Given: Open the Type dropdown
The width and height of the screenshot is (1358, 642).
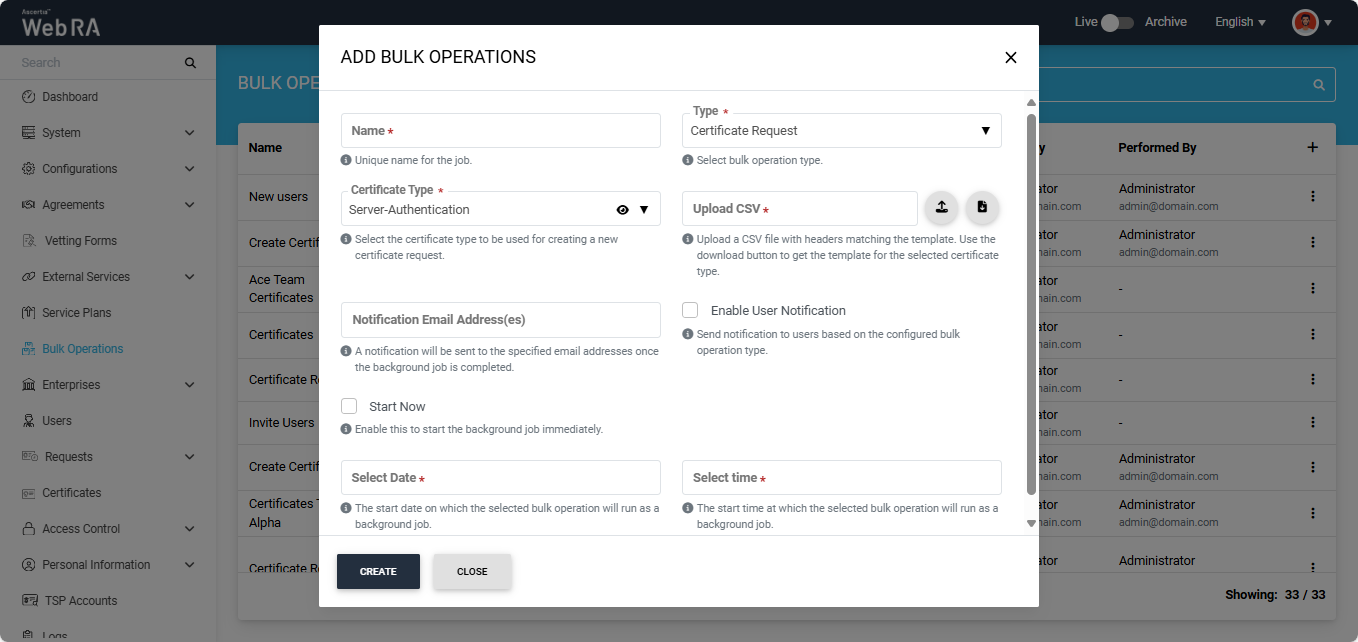Looking at the screenshot, I should tap(841, 131).
